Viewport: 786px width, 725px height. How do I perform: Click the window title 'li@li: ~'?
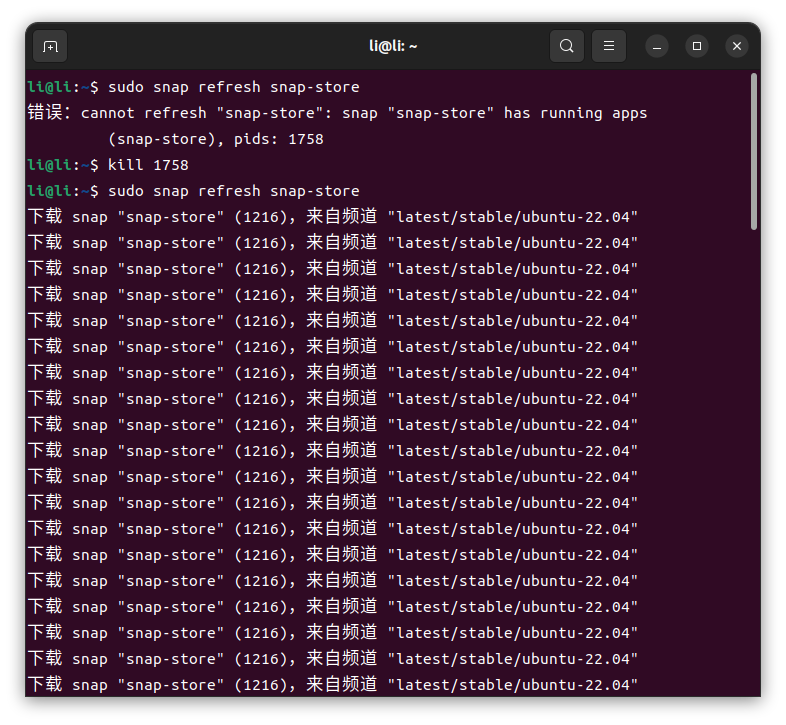(393, 46)
